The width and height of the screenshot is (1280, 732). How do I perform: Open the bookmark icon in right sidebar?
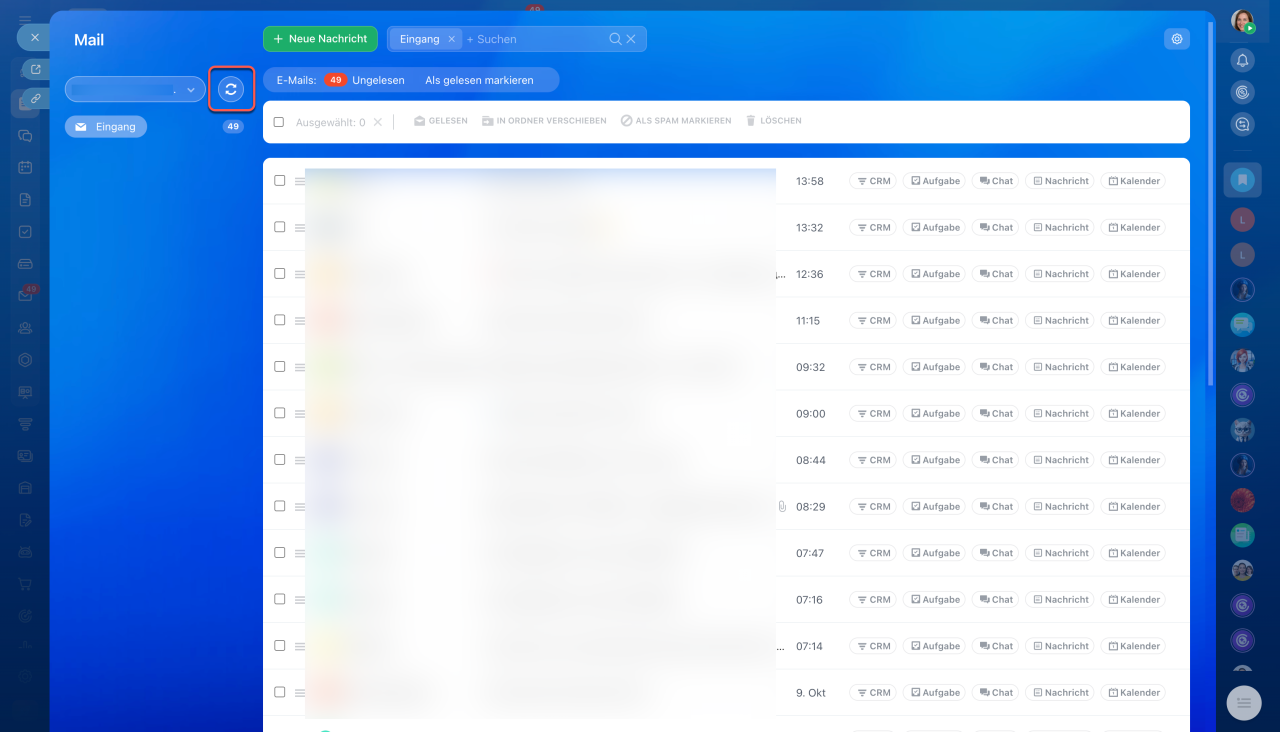pos(1243,180)
